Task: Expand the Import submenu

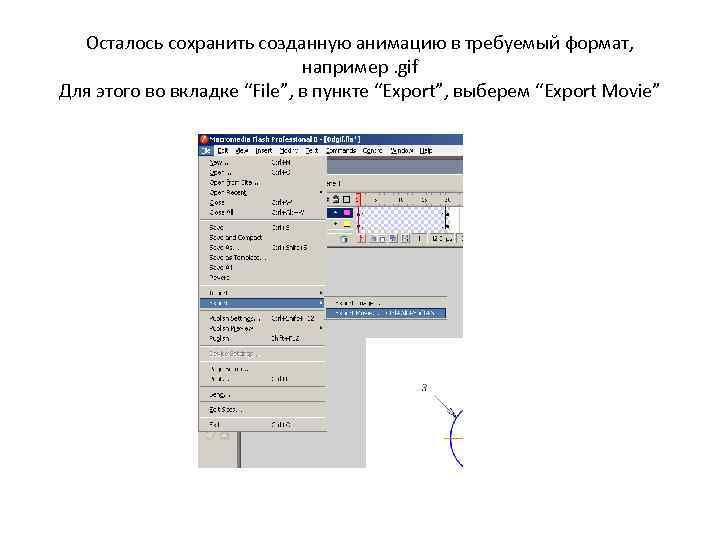Action: 263,293
